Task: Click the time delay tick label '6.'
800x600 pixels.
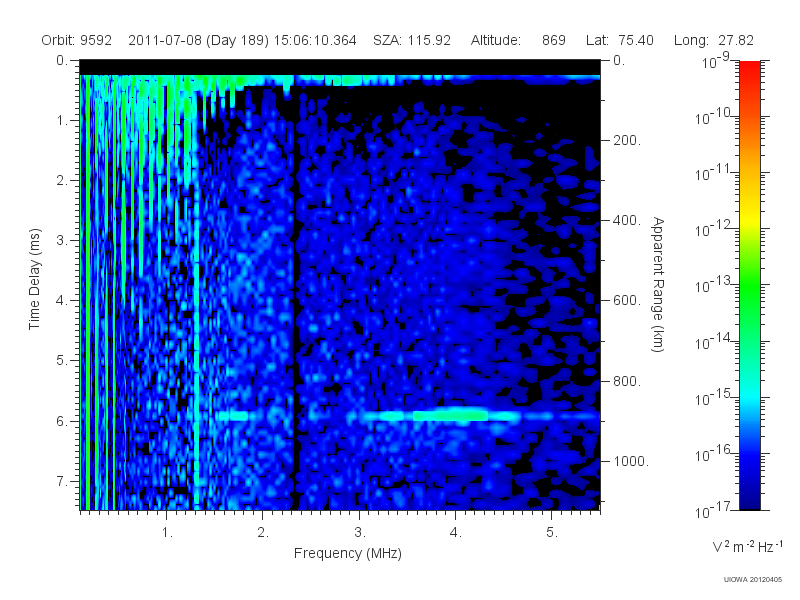Action: [62, 421]
